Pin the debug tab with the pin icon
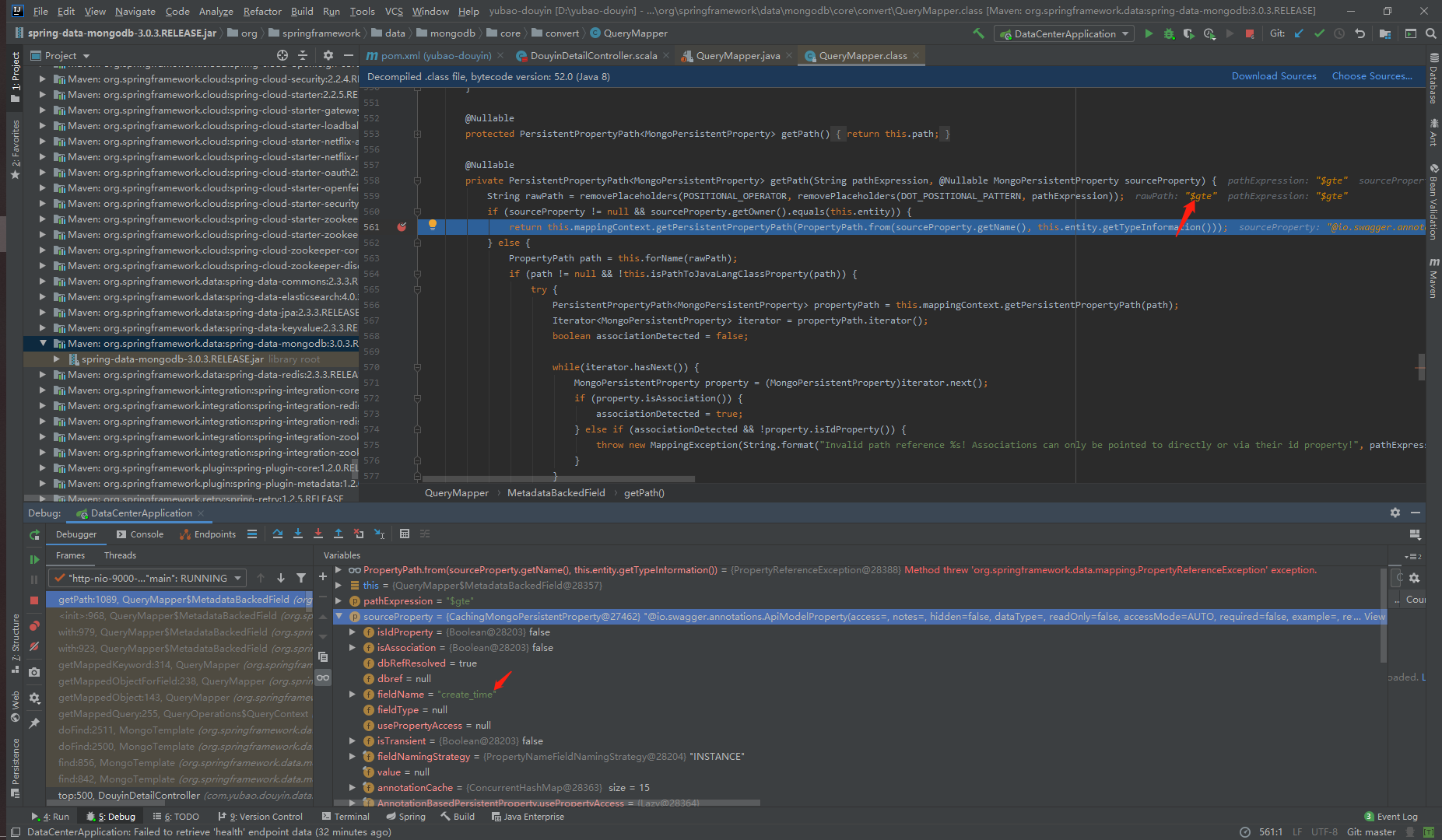This screenshot has height=840, width=1442. coord(34,723)
